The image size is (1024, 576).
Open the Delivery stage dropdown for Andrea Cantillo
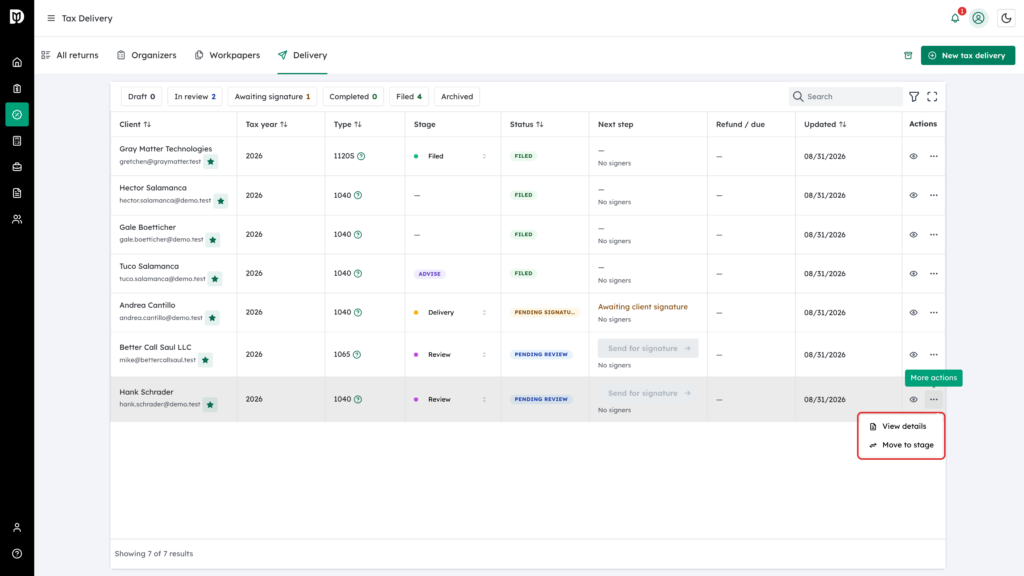pos(451,313)
